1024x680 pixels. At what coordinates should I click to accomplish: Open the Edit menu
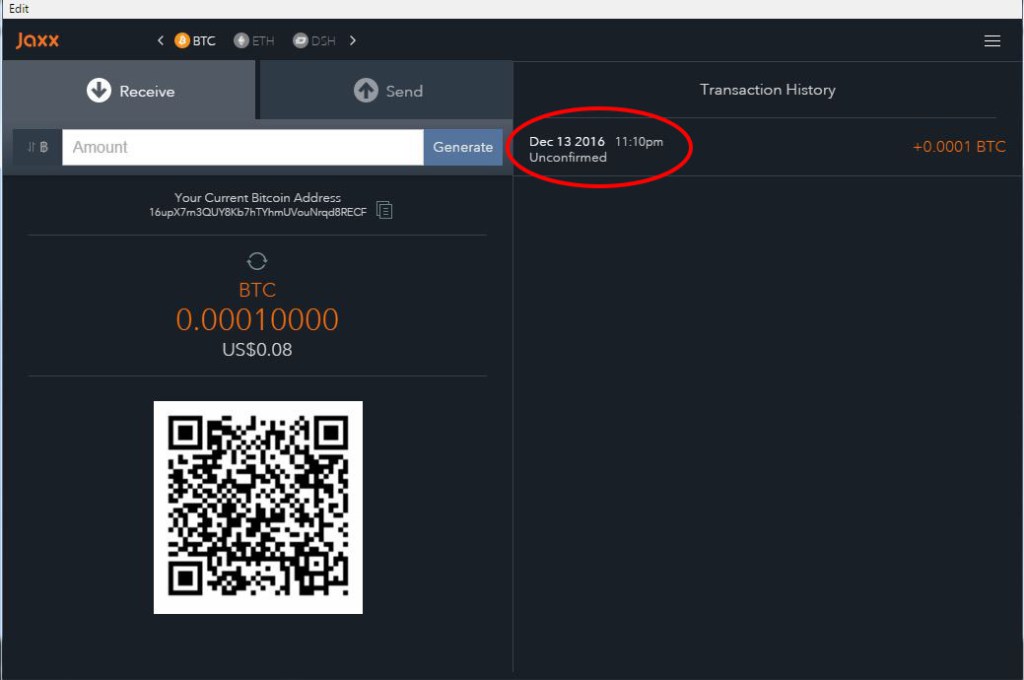17,8
